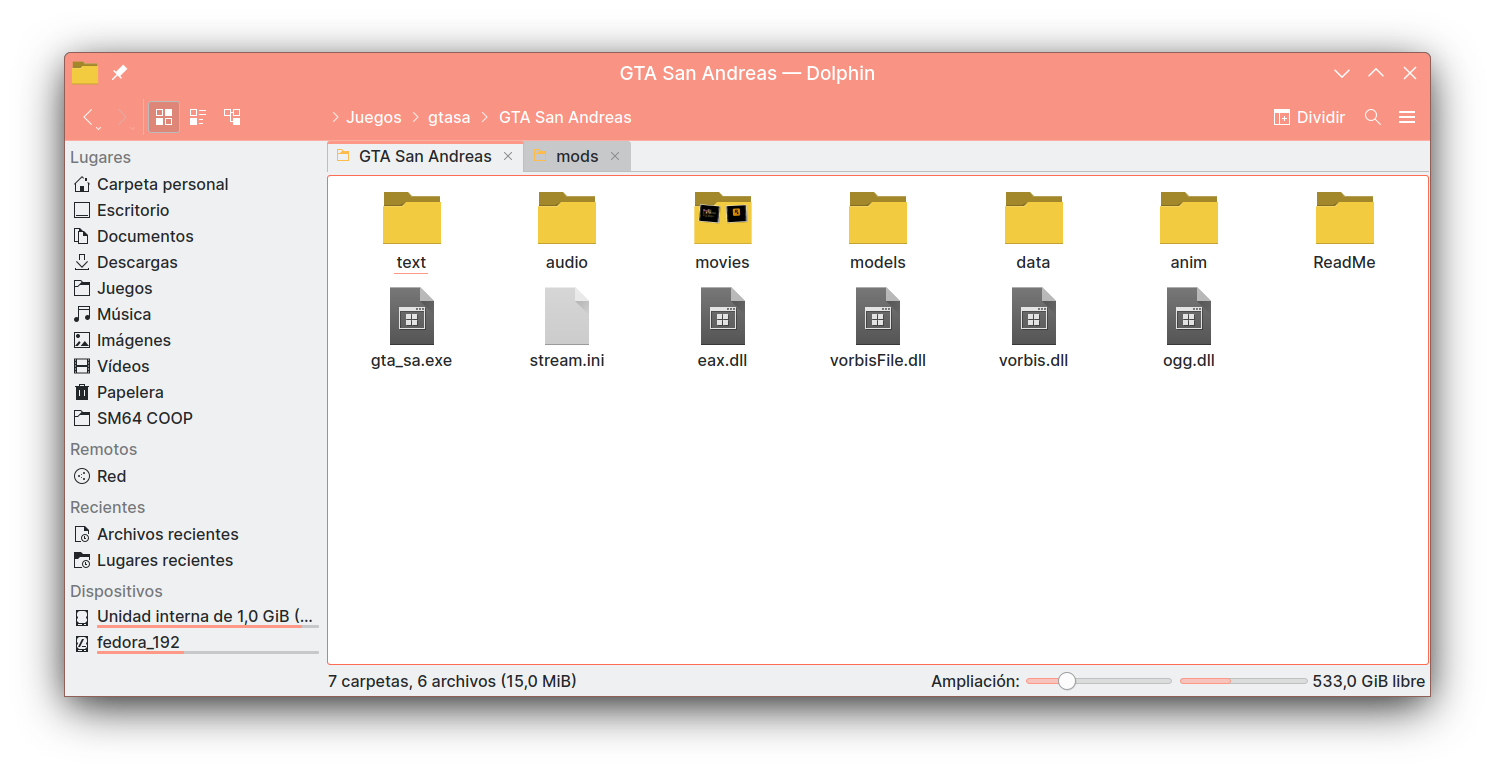The image size is (1495, 773).
Task: Open Red network location
Action: [x=195, y=476]
